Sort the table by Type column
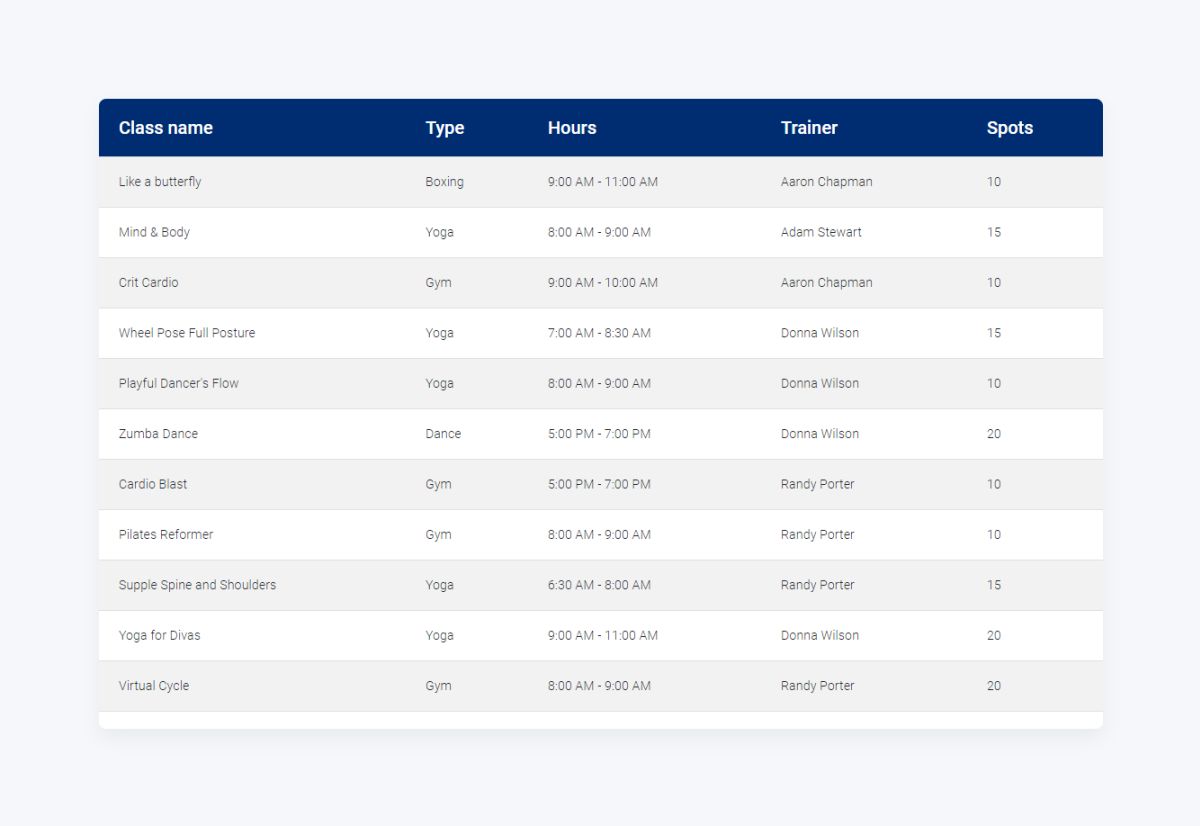 444,127
